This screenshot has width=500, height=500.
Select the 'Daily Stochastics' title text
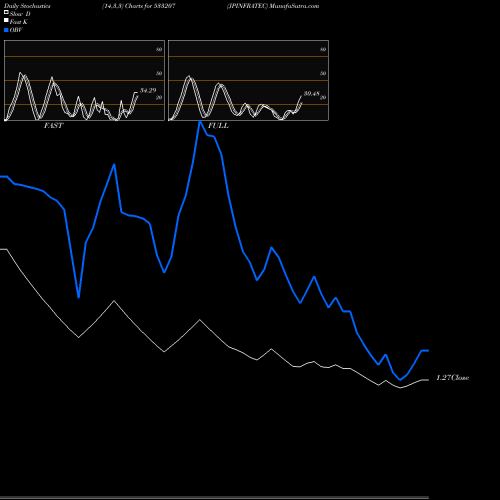[x=27, y=6]
